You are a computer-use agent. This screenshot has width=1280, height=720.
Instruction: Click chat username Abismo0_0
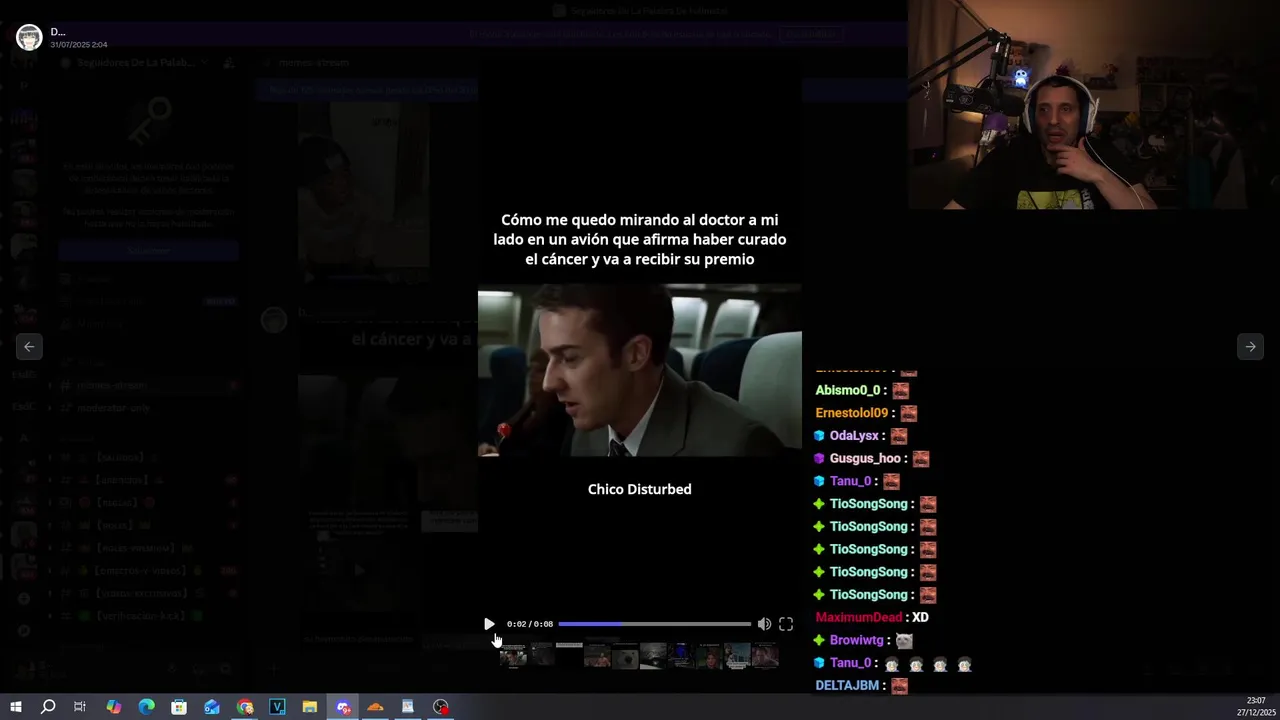click(848, 390)
